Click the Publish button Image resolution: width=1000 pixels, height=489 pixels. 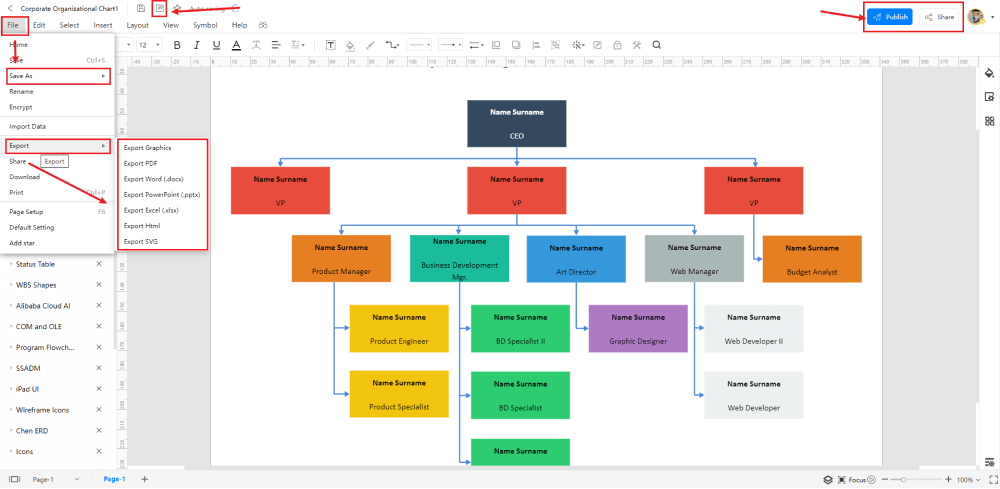[x=890, y=17]
